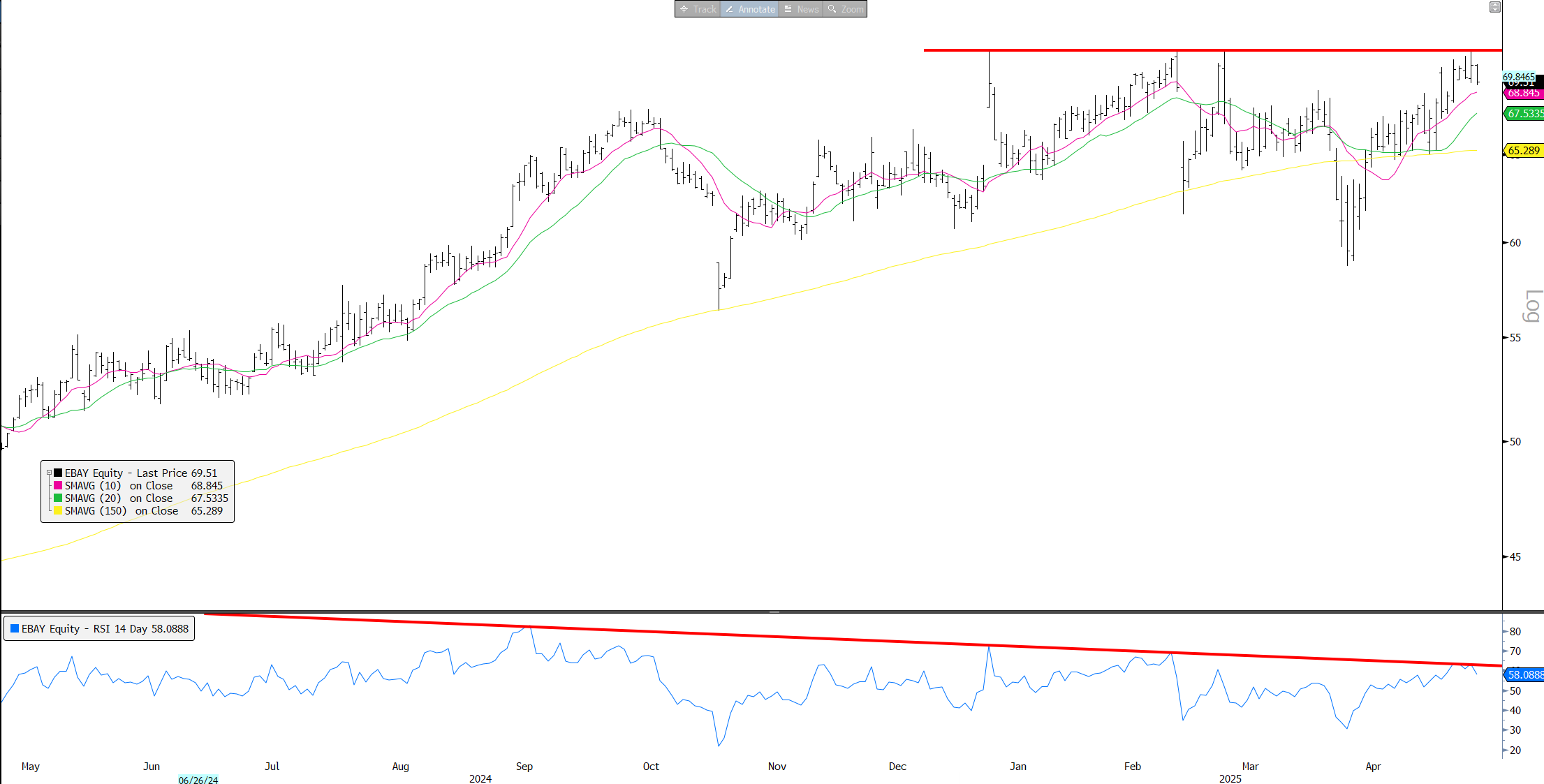Click the yellow SMAVG (150) swatch

(58, 510)
